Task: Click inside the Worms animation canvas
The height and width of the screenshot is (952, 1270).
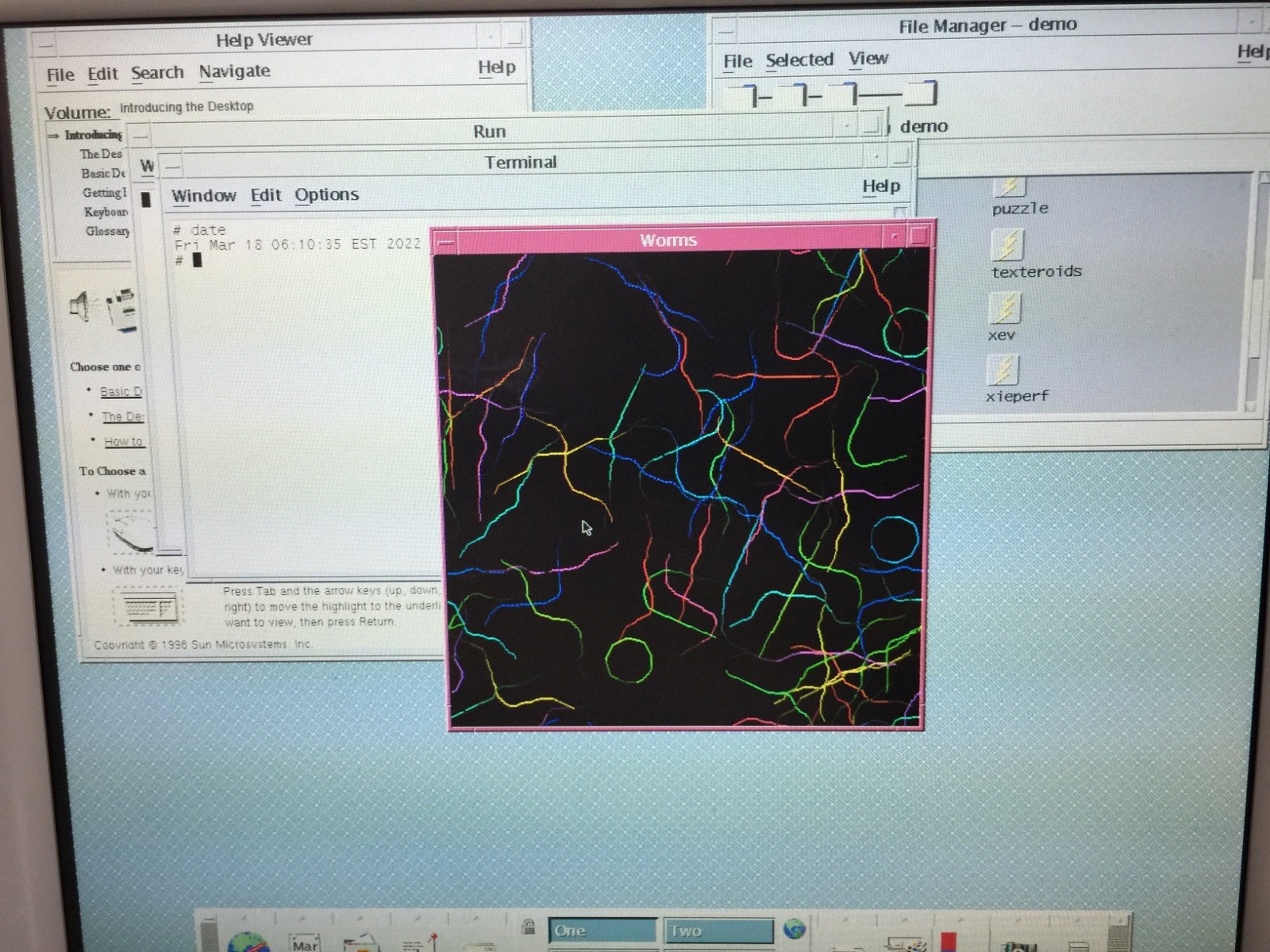Action: point(683,486)
